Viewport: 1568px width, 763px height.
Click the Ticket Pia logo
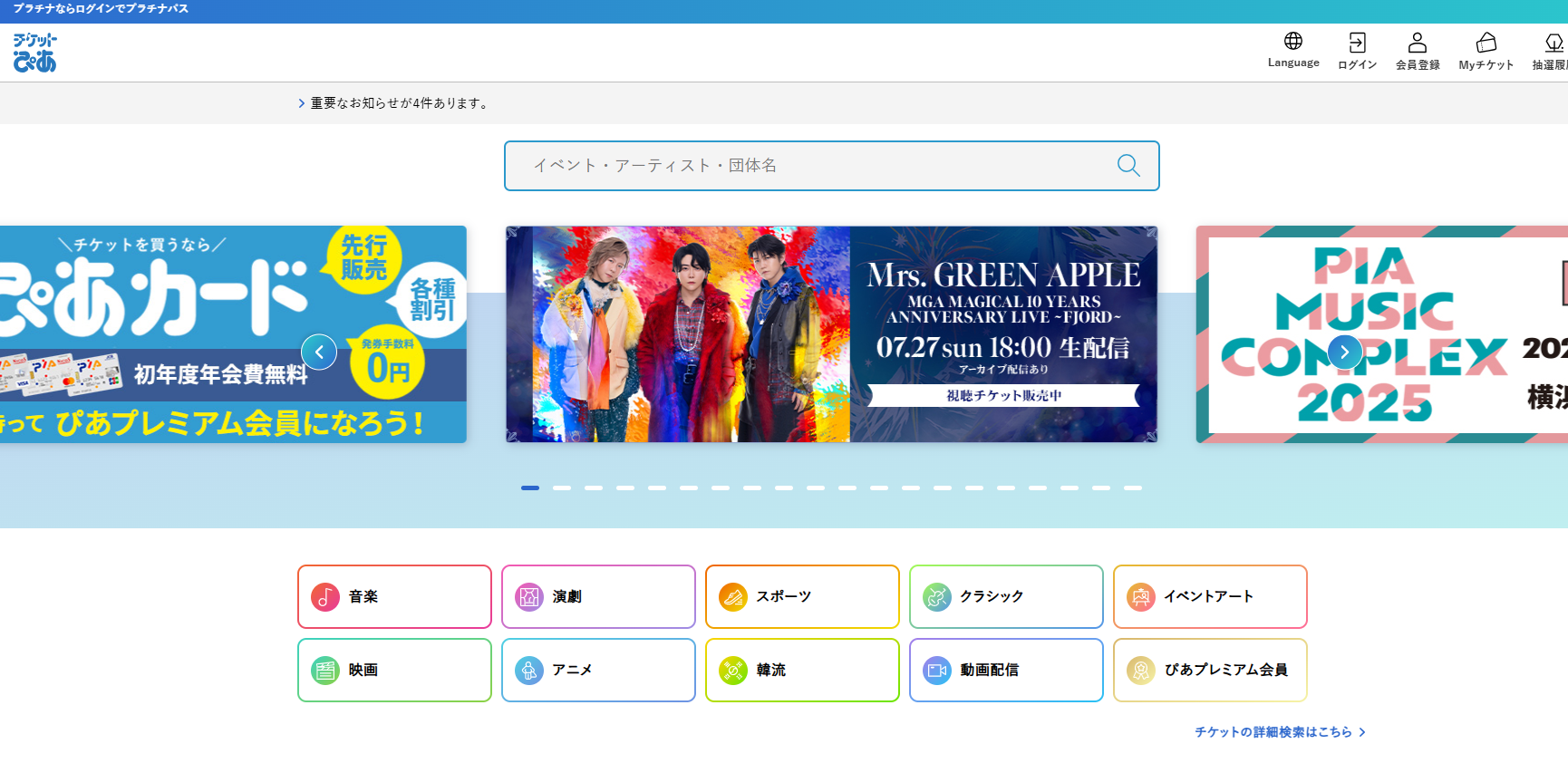point(35,53)
